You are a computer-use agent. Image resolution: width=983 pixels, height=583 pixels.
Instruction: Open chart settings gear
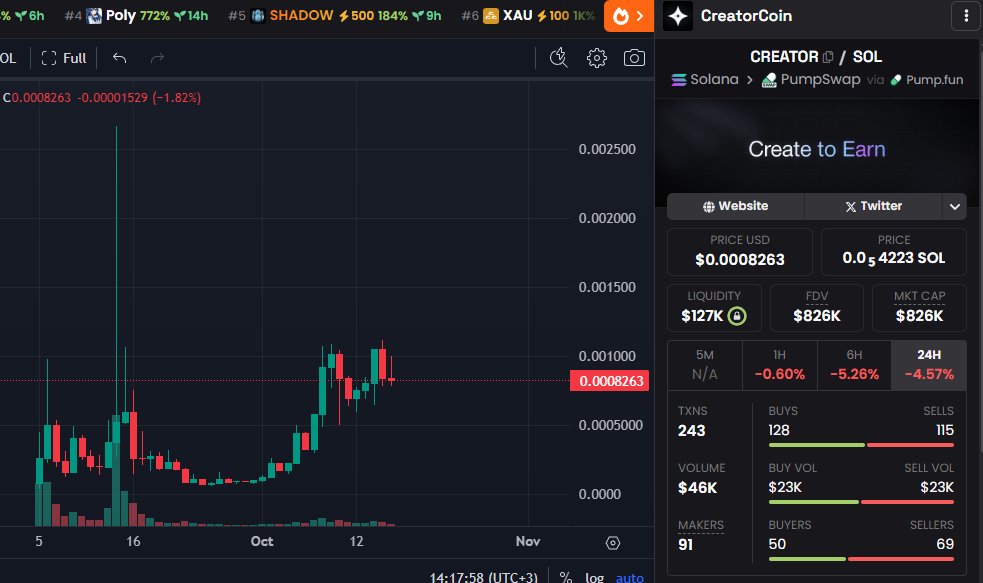(596, 58)
